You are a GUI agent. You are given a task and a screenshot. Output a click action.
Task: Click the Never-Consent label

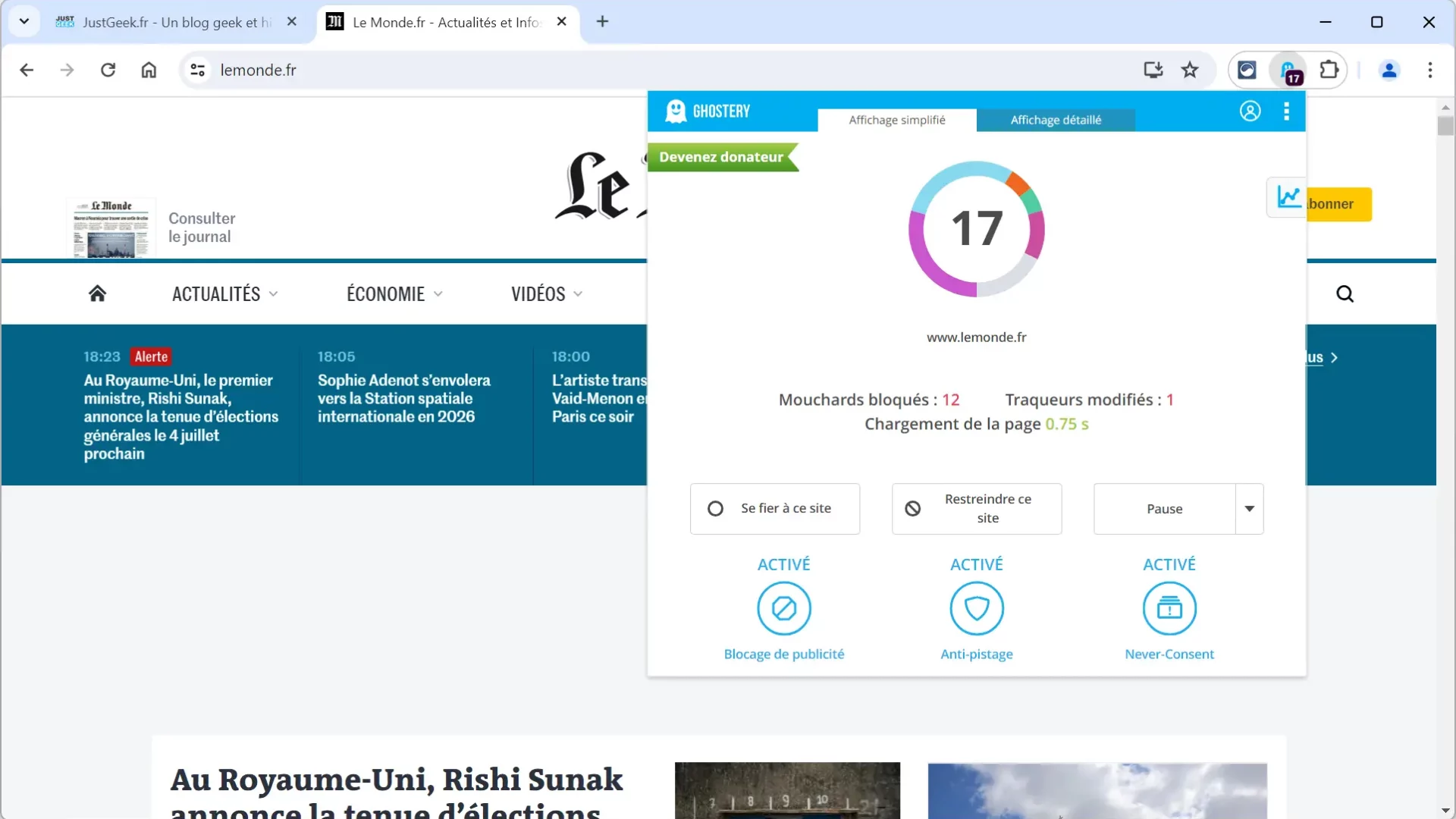pyautogui.click(x=1169, y=654)
